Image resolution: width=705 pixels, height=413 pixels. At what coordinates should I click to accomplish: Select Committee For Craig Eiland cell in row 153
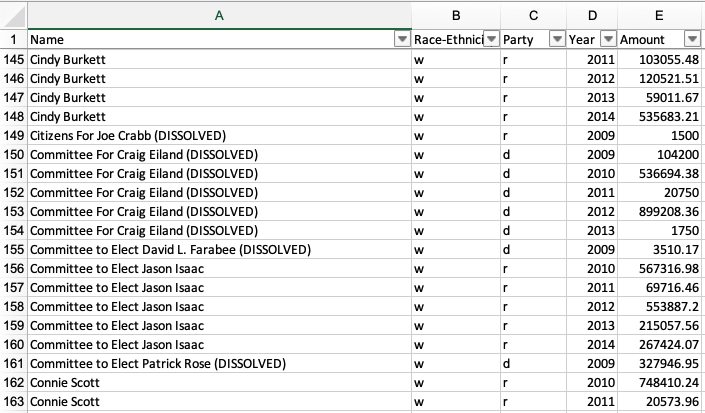(x=219, y=211)
